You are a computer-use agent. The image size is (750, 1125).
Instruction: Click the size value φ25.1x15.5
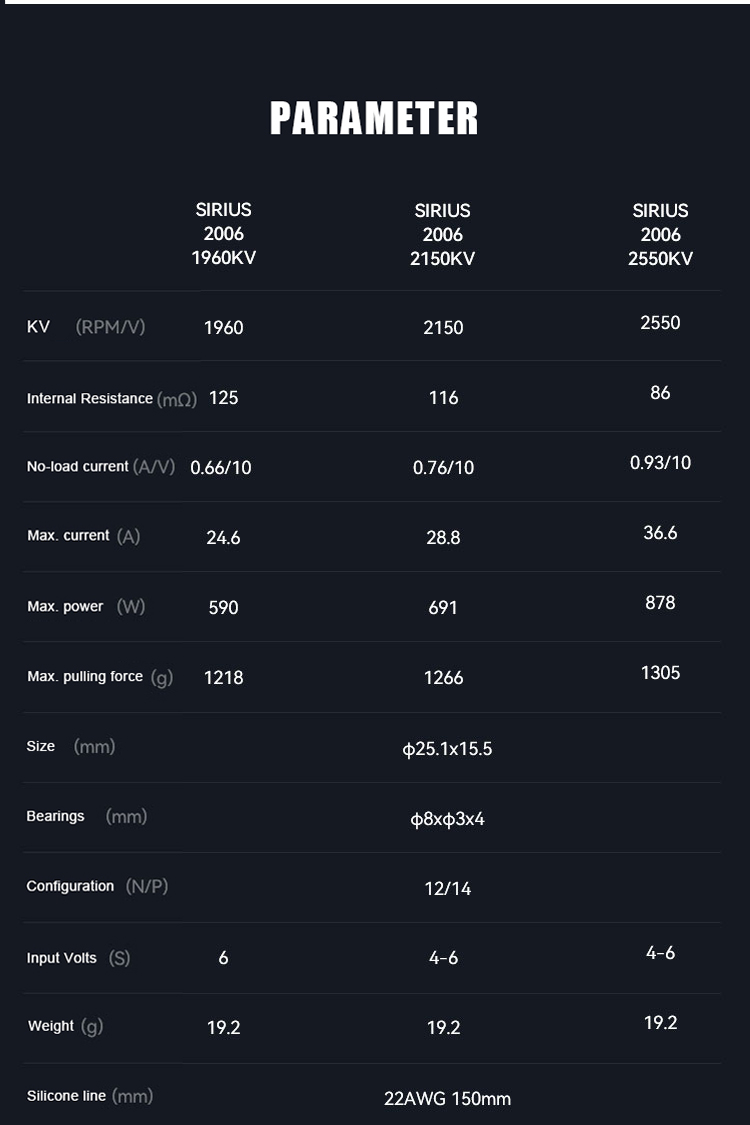click(447, 749)
